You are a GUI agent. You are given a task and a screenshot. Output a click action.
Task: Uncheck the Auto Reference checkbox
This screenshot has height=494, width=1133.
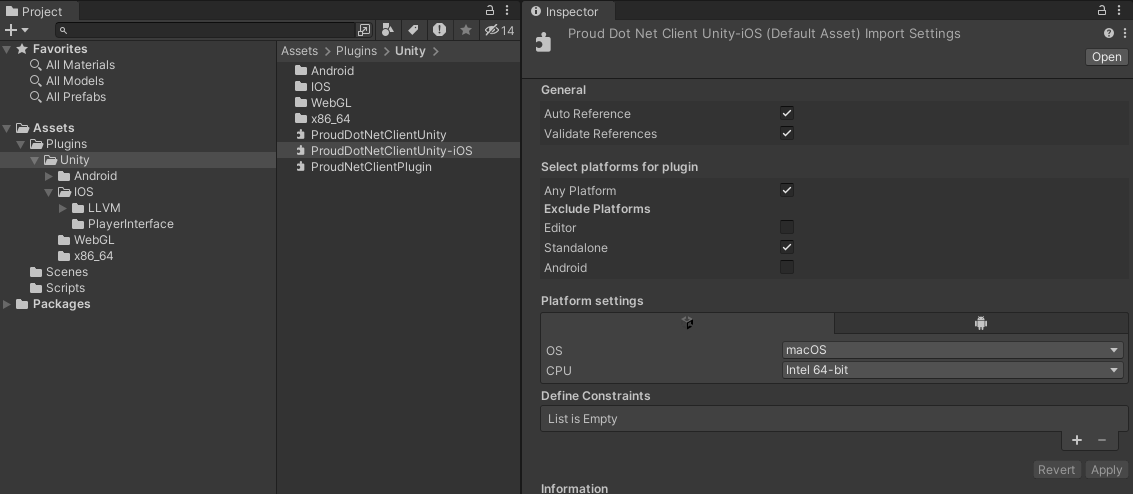(x=787, y=114)
